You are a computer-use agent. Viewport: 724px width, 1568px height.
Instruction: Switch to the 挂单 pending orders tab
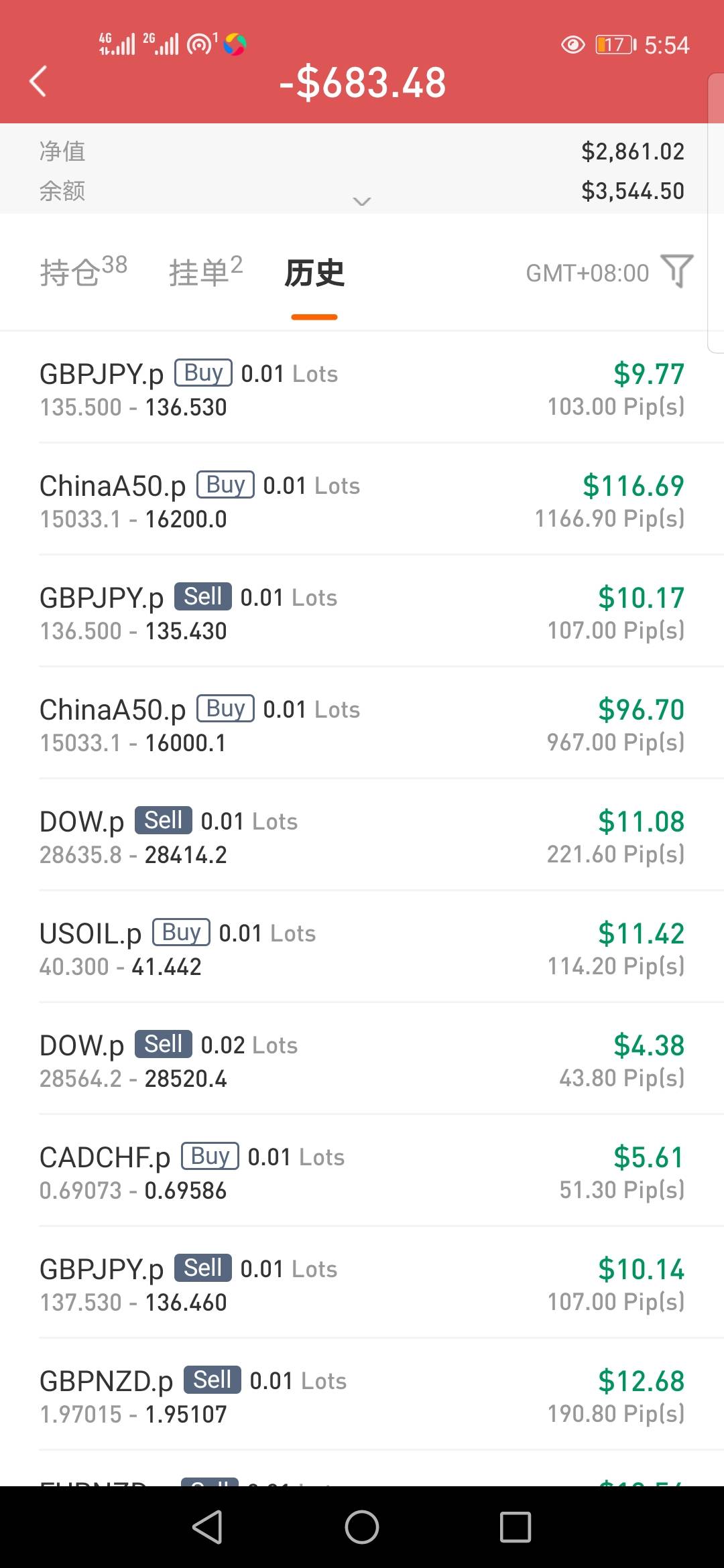tap(205, 272)
